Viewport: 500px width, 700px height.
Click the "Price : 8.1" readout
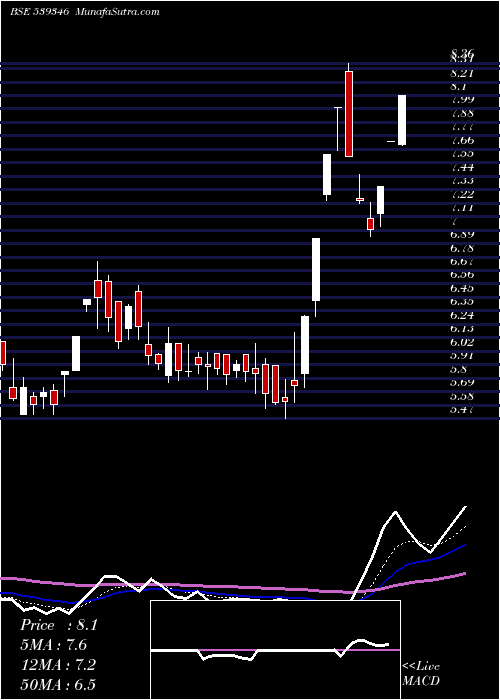(x=58, y=625)
